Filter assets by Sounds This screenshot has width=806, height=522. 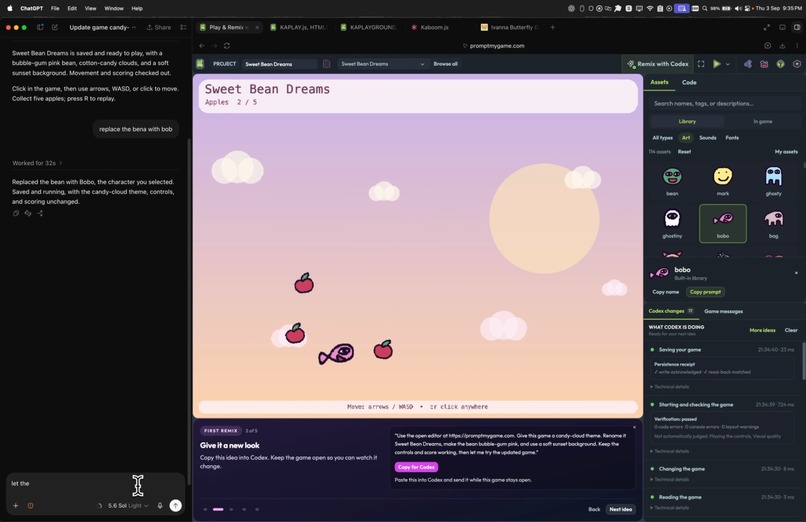[708, 138]
